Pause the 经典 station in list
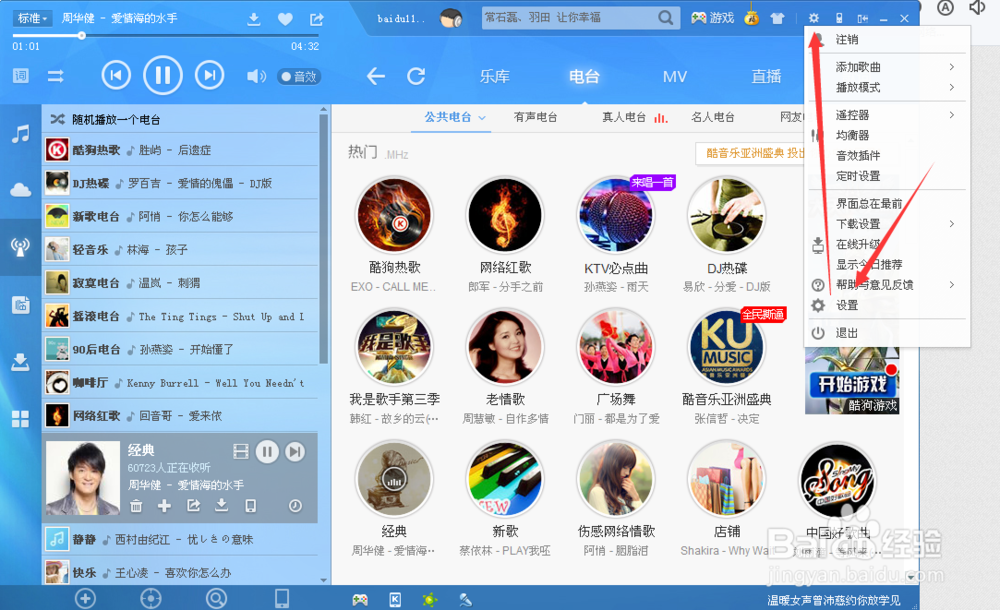 (x=267, y=452)
